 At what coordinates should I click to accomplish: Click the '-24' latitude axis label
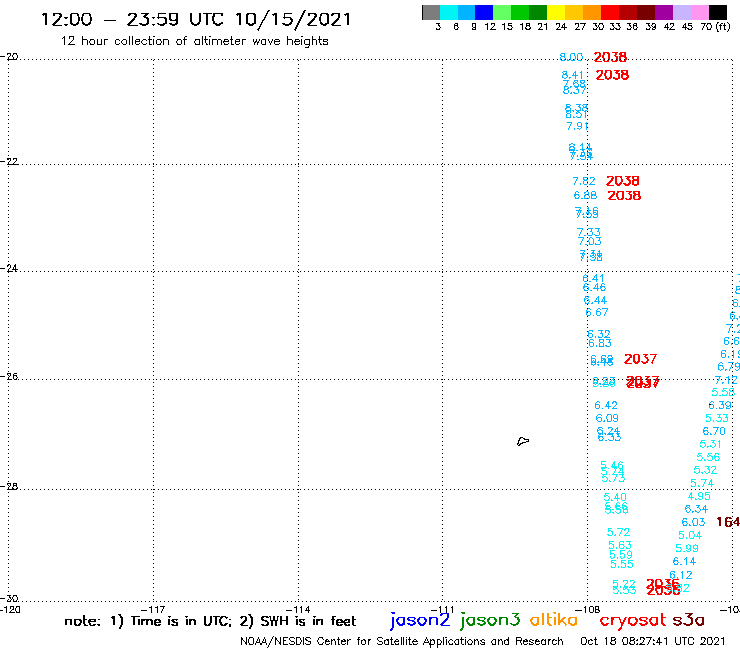(9, 268)
